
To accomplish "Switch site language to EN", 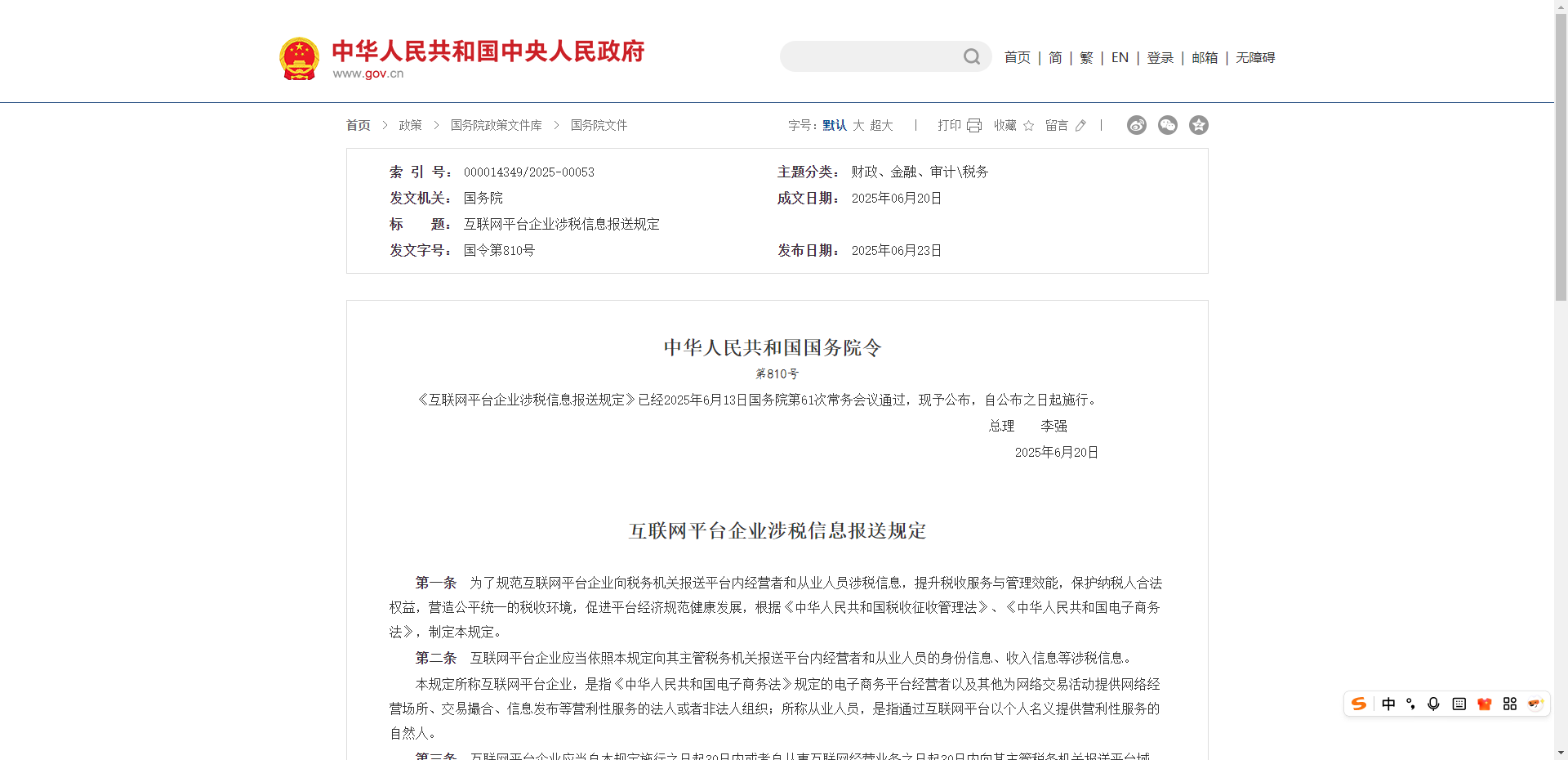I will pyautogui.click(x=1120, y=57).
